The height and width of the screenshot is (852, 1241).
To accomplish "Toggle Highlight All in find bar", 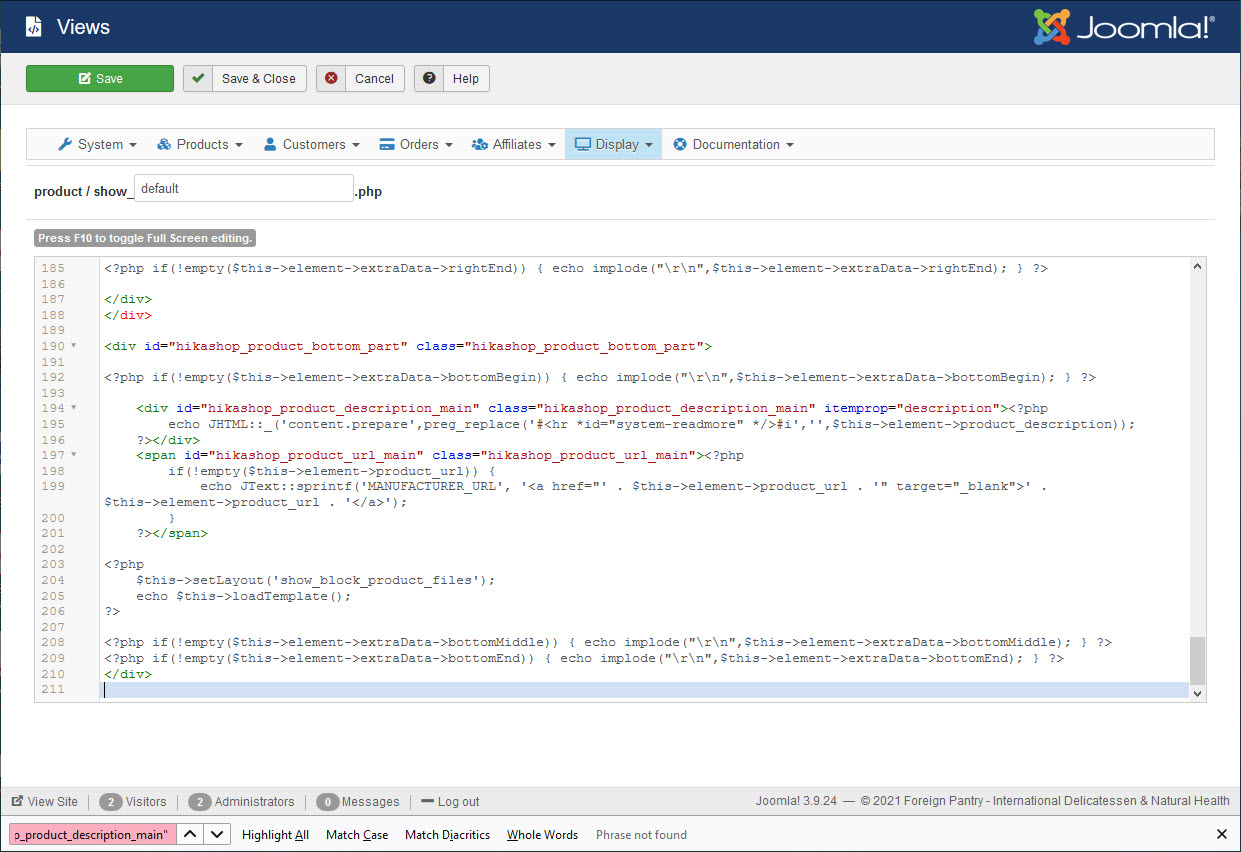I will [275, 834].
